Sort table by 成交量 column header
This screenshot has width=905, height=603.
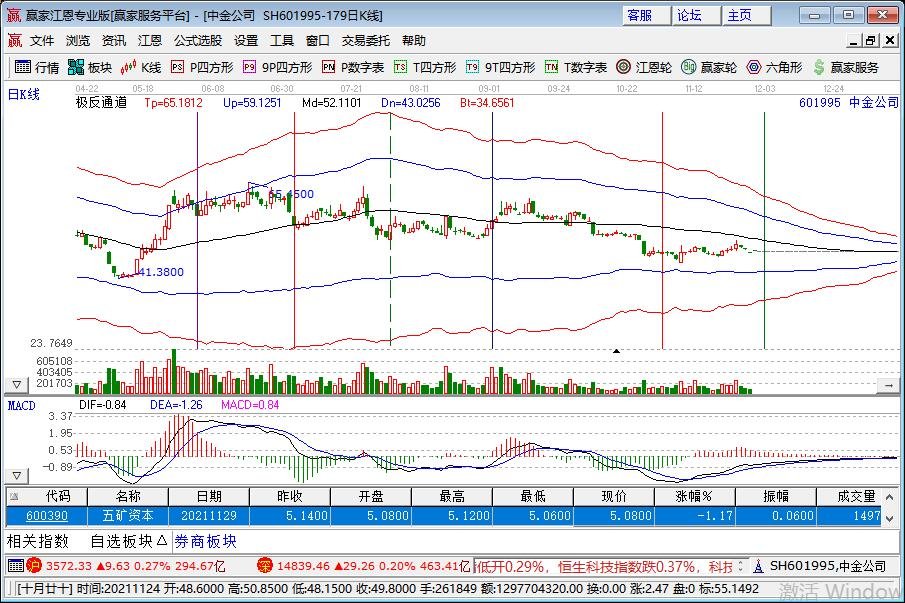click(857, 496)
